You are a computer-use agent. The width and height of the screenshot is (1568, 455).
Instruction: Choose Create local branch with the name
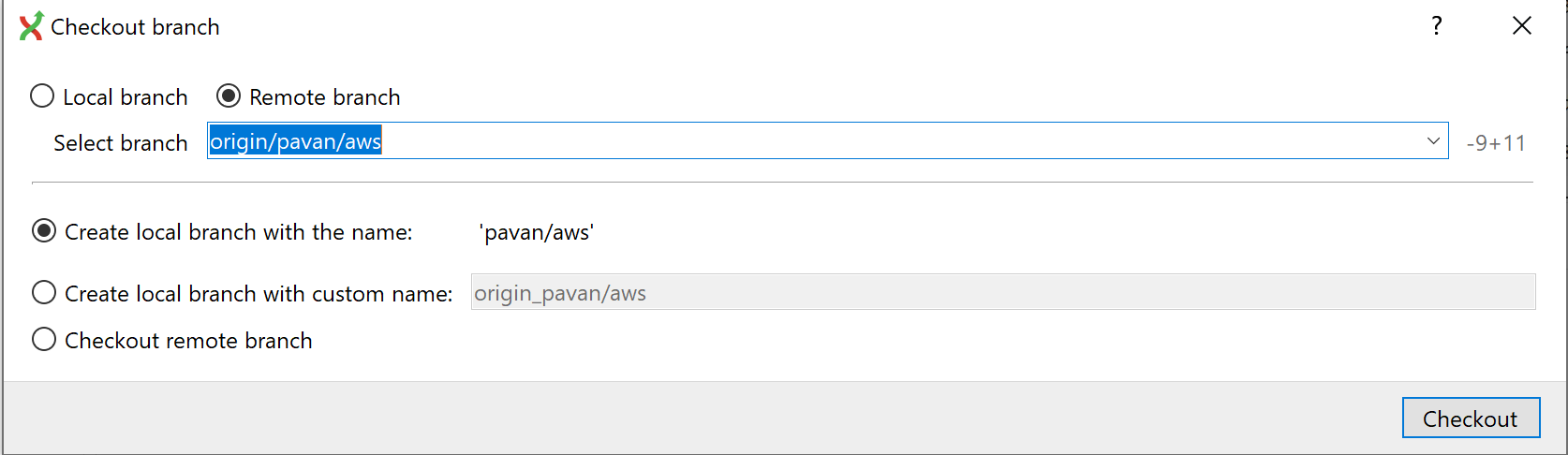[x=44, y=231]
